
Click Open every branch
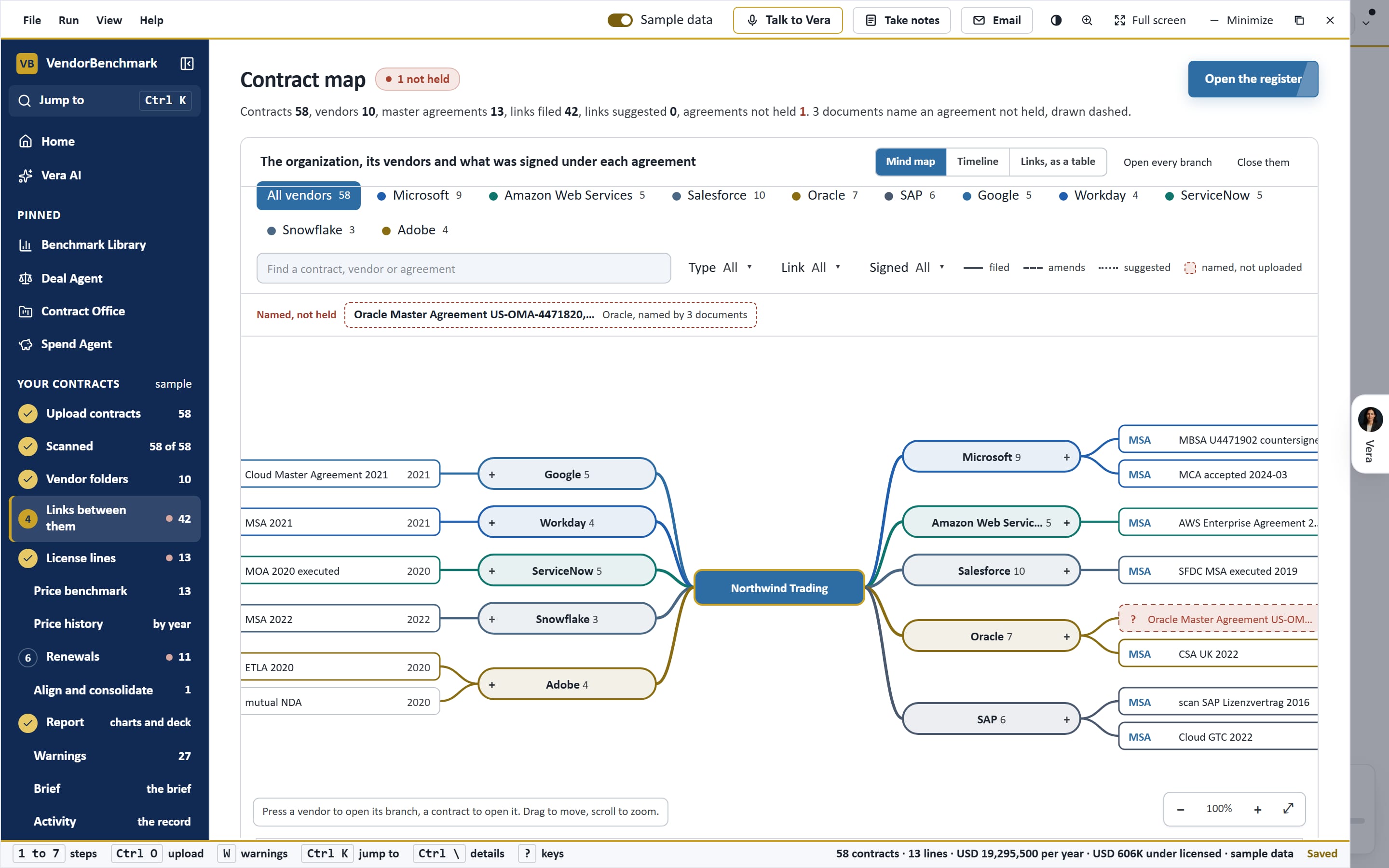pos(1168,163)
